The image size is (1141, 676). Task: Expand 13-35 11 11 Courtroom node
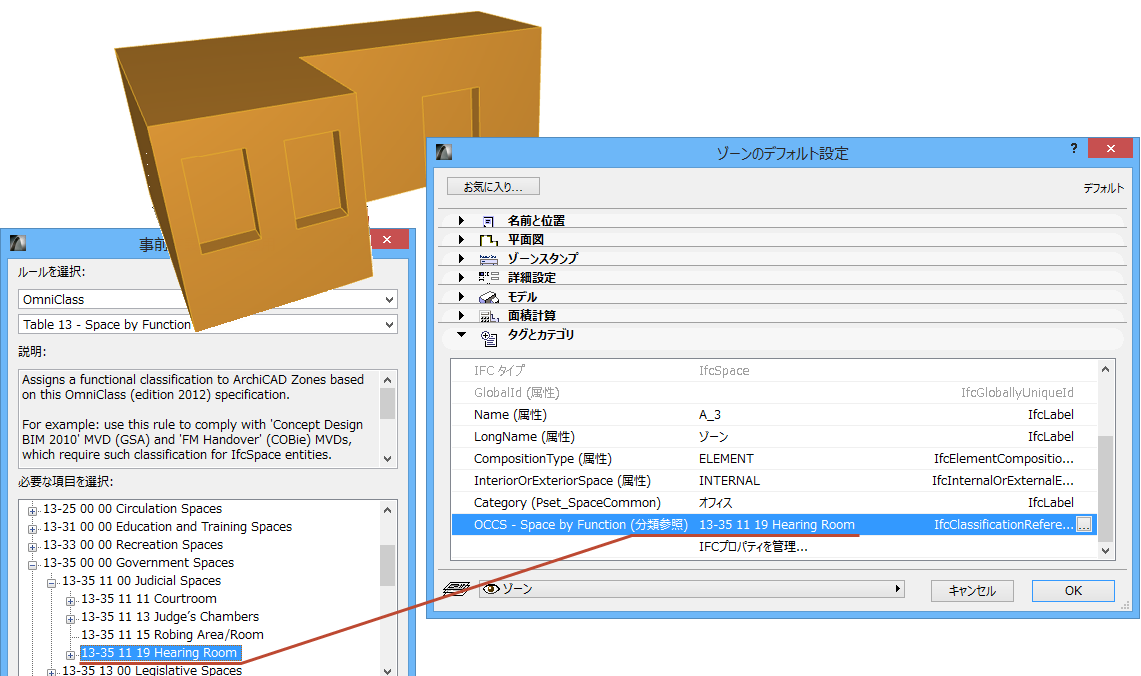71,601
